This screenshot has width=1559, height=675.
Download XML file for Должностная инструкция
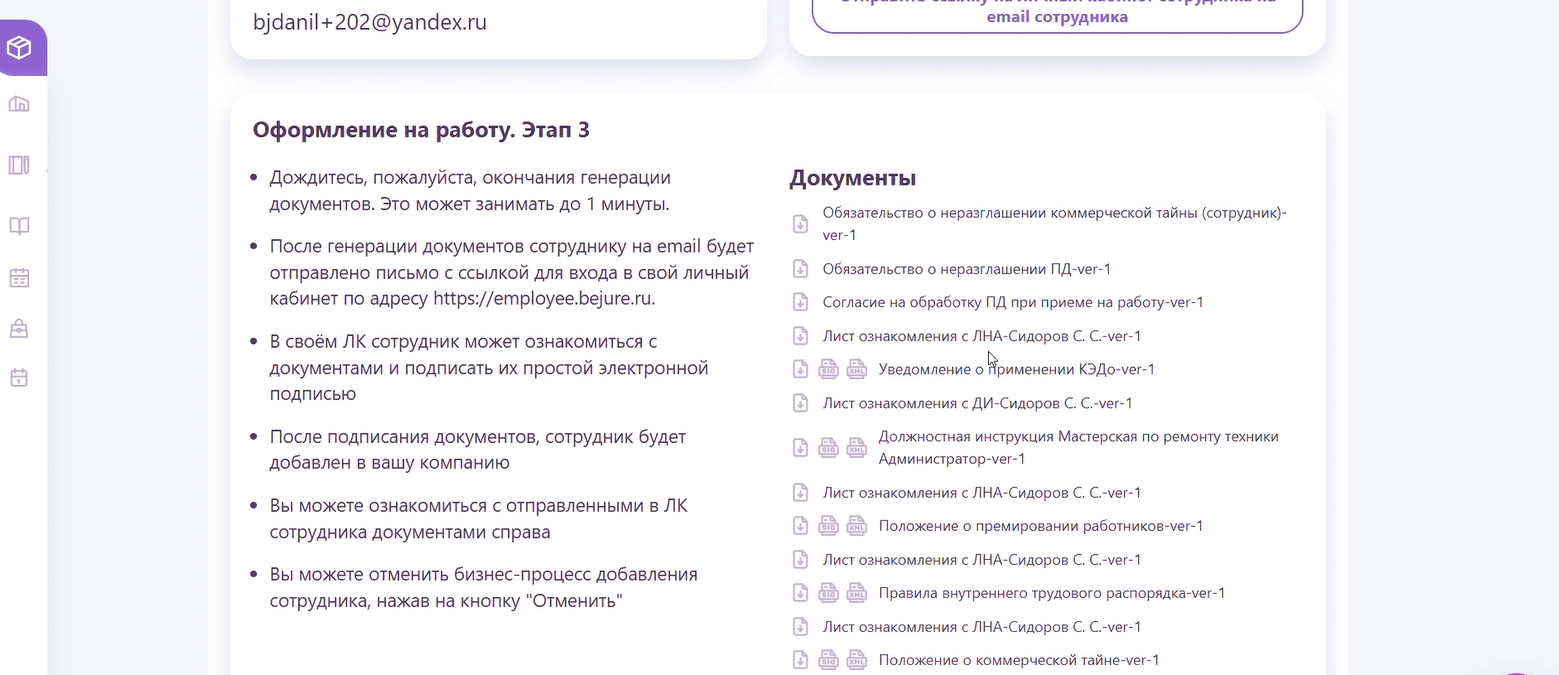(x=856, y=448)
